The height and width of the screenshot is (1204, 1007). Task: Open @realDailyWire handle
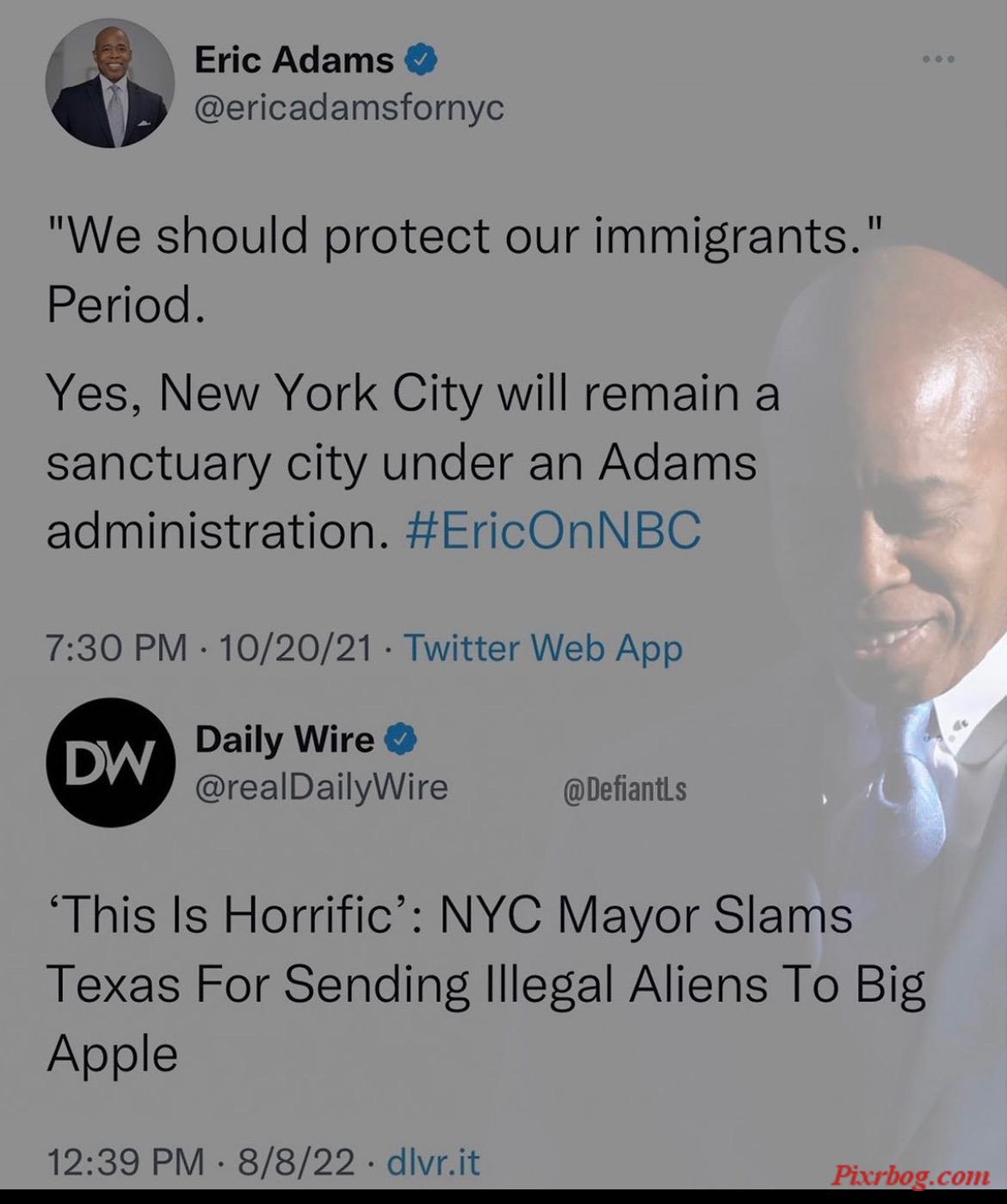[x=322, y=787]
